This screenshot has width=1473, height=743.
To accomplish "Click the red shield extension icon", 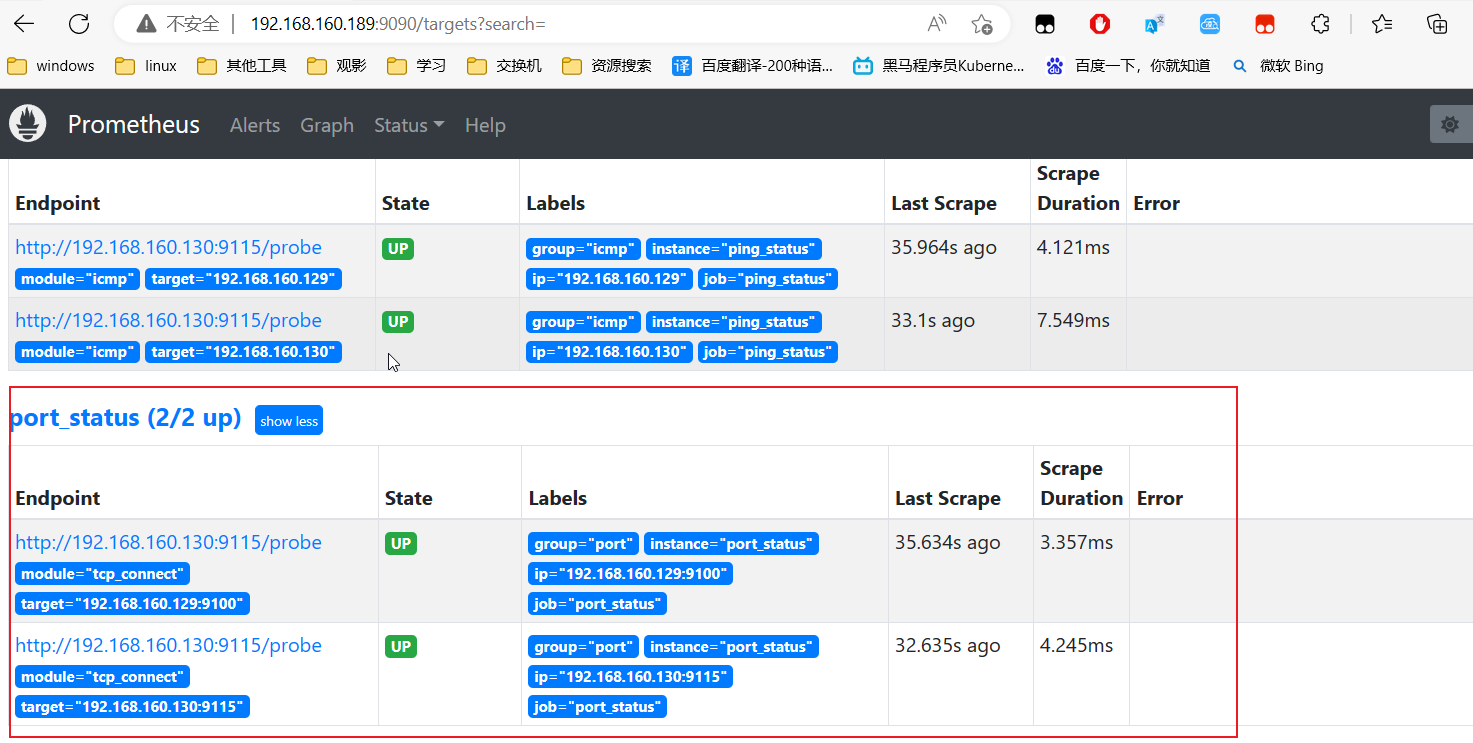I will (x=1100, y=24).
